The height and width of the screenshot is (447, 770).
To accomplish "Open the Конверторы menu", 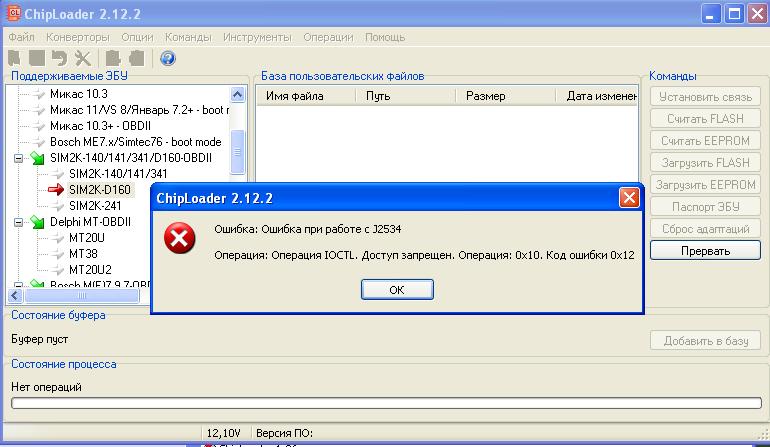I will (x=78, y=37).
